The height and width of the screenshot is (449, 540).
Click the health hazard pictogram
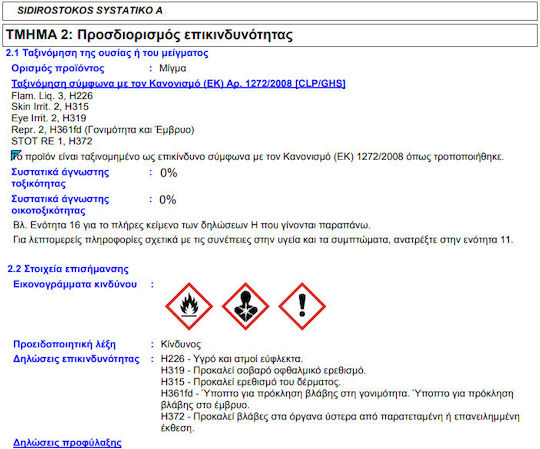[246, 306]
